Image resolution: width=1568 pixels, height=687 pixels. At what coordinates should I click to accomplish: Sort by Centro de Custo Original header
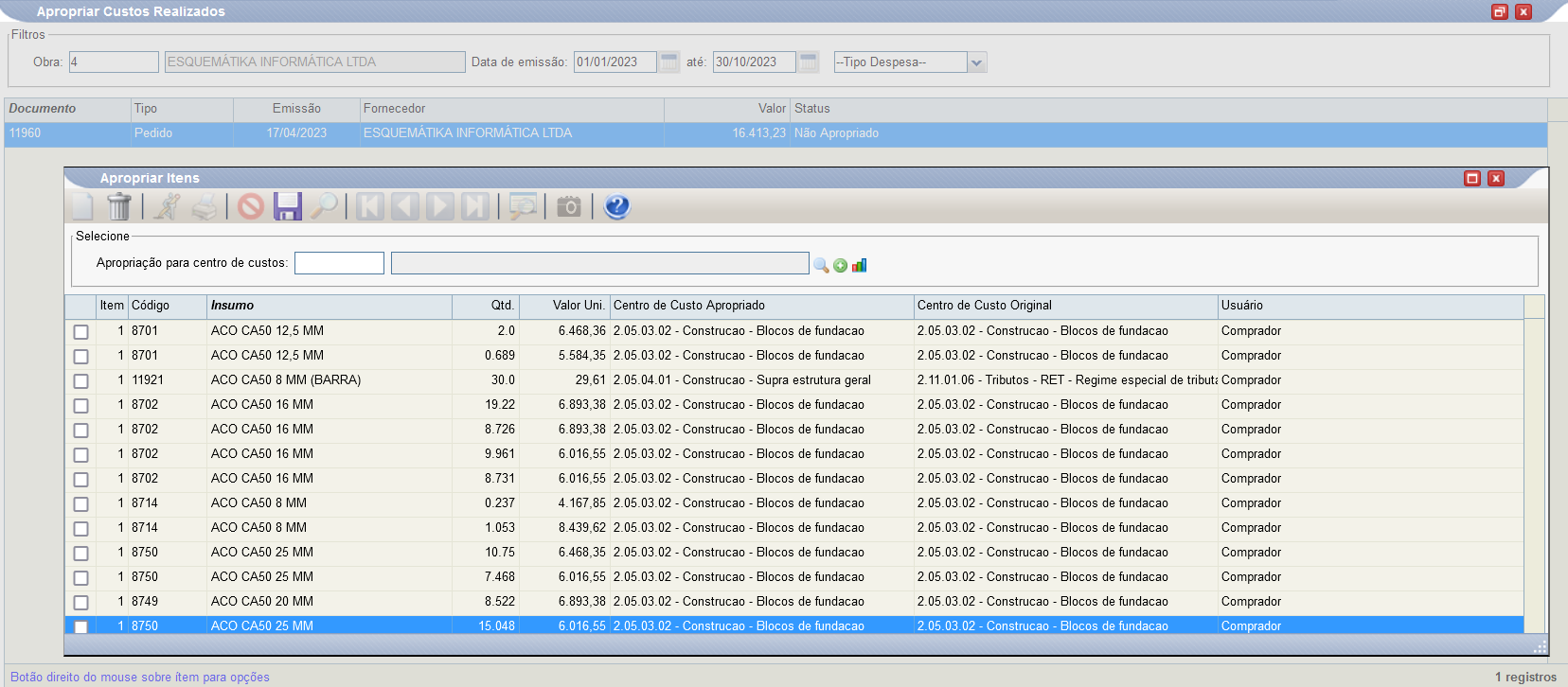(1065, 306)
